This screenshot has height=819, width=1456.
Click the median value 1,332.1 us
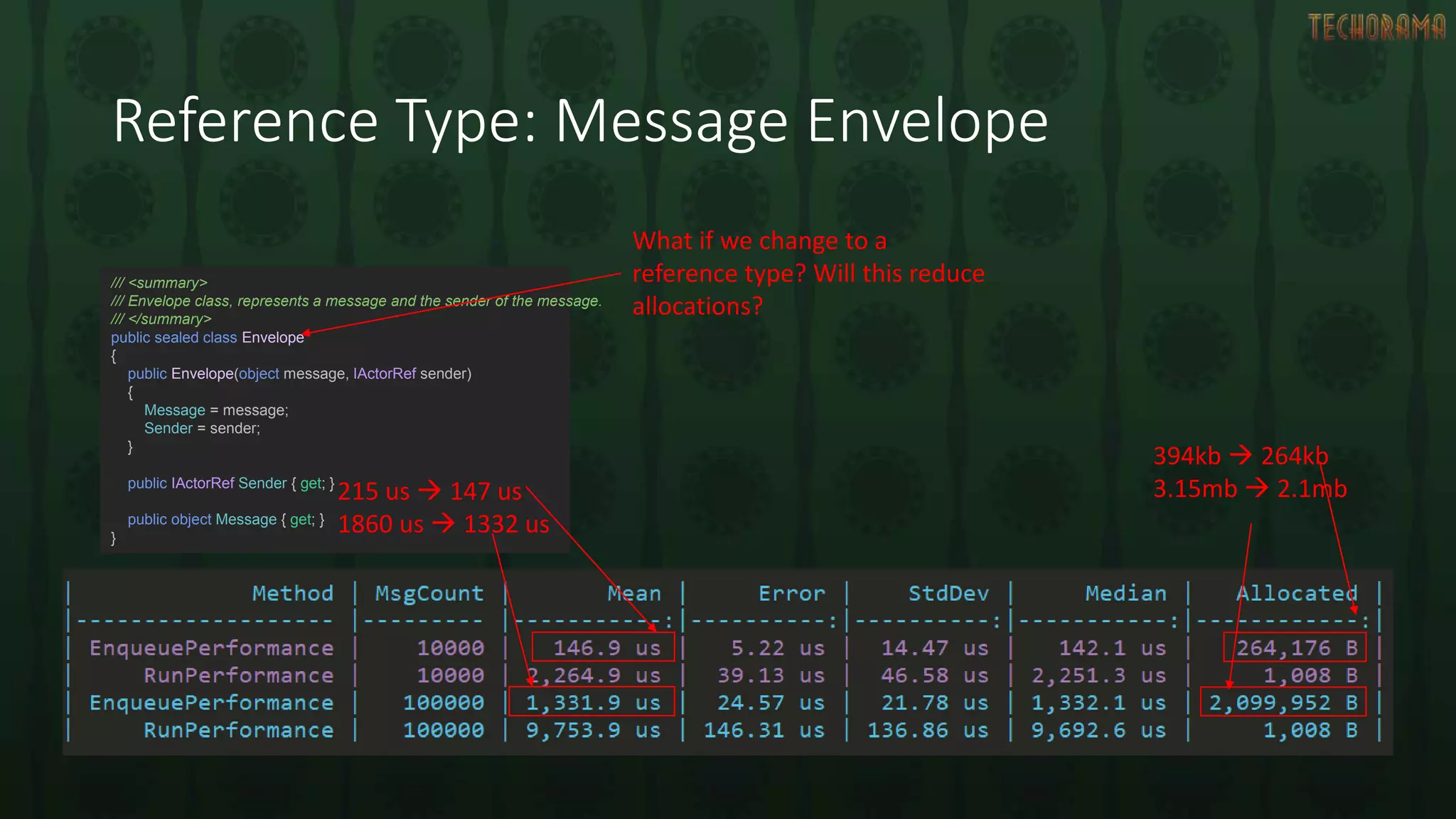pyautogui.click(x=1099, y=703)
